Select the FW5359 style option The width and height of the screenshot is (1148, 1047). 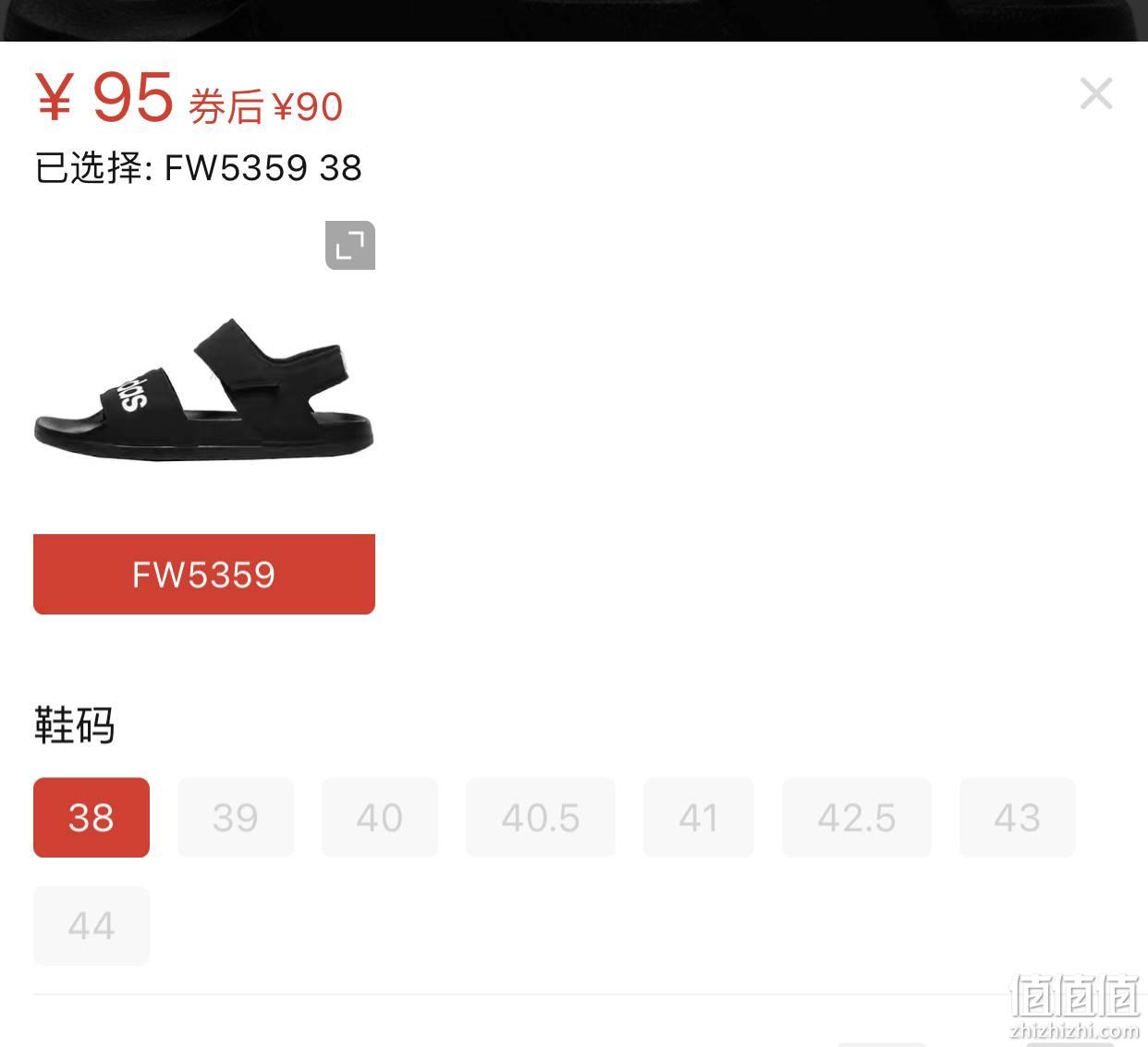204,574
